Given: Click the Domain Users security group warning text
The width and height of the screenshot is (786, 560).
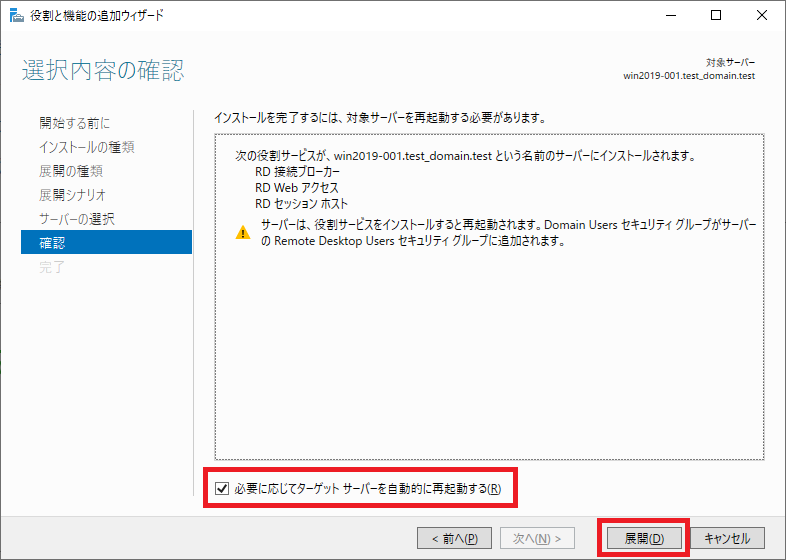Looking at the screenshot, I should (508, 233).
